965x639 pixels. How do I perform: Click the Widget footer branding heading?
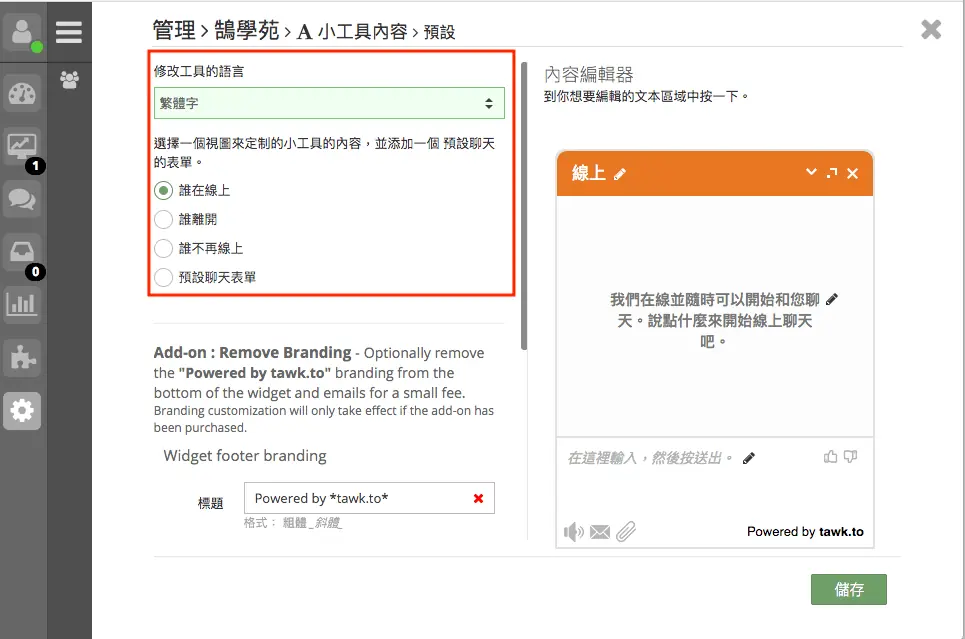pyautogui.click(x=245, y=456)
